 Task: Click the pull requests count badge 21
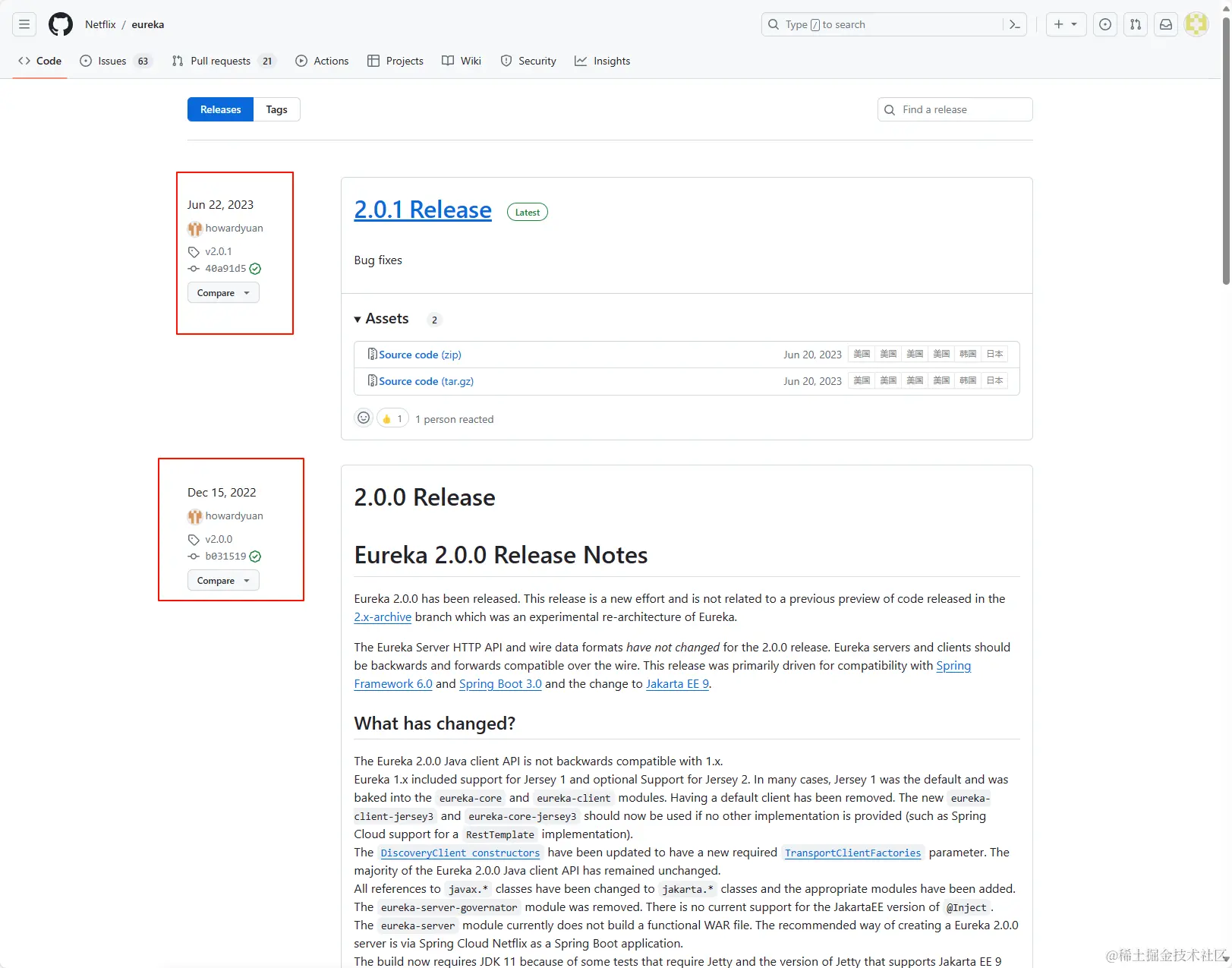tap(267, 61)
